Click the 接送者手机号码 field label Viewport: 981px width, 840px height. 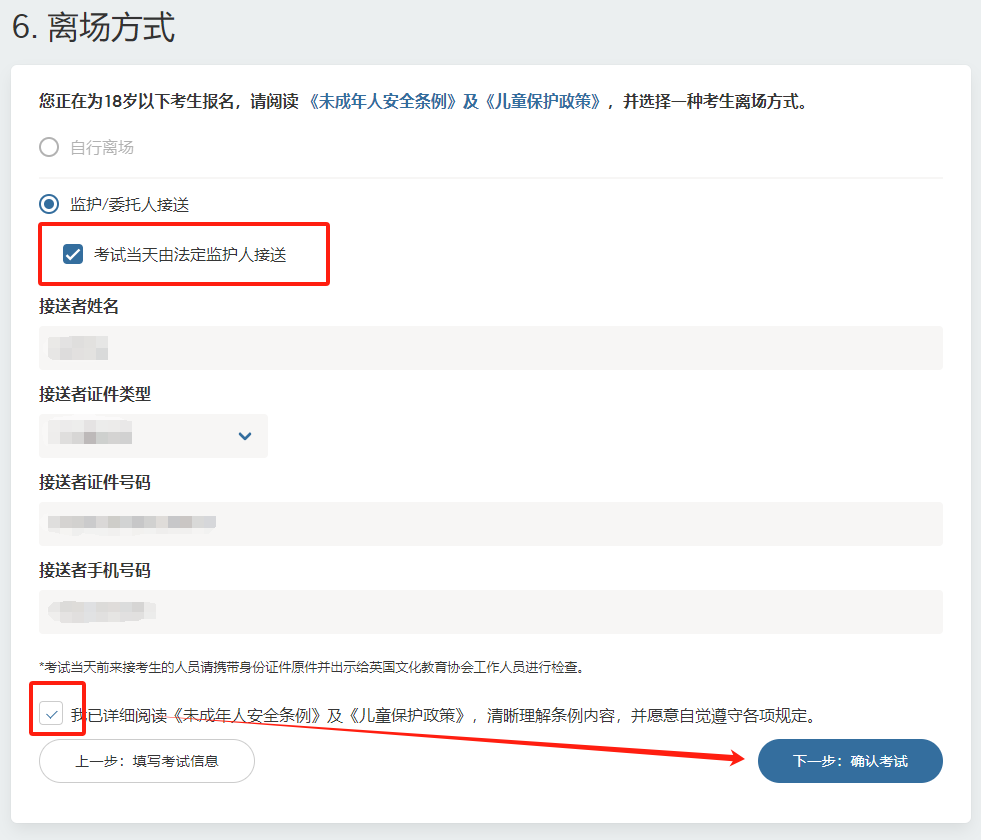[95, 571]
